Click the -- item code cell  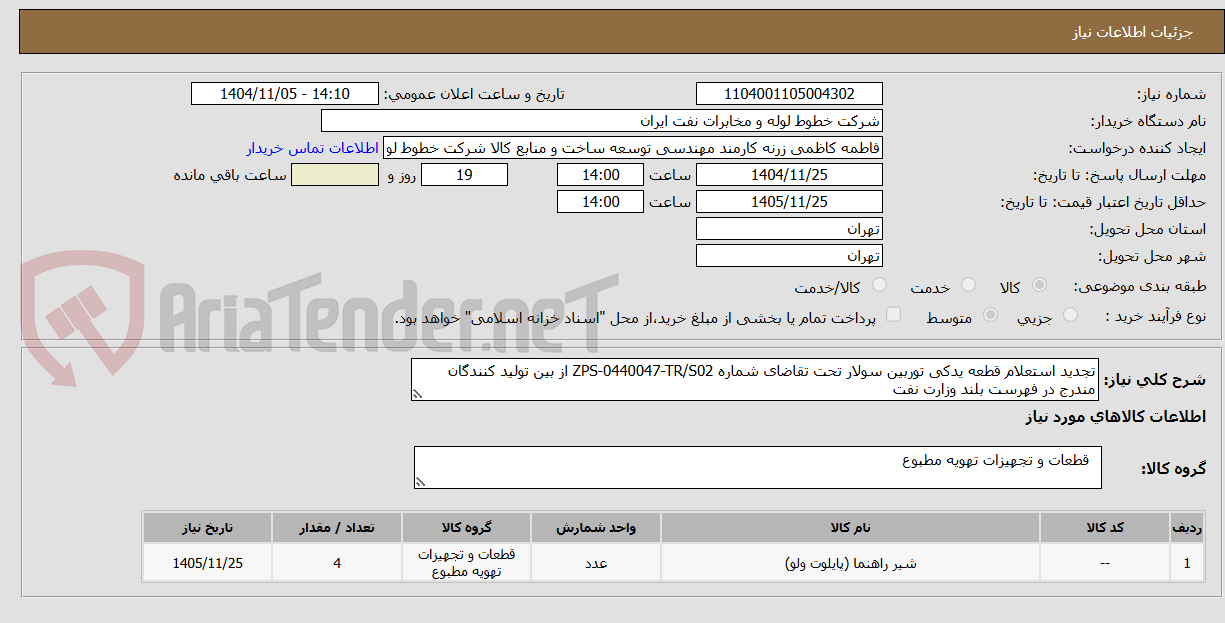[1105, 563]
